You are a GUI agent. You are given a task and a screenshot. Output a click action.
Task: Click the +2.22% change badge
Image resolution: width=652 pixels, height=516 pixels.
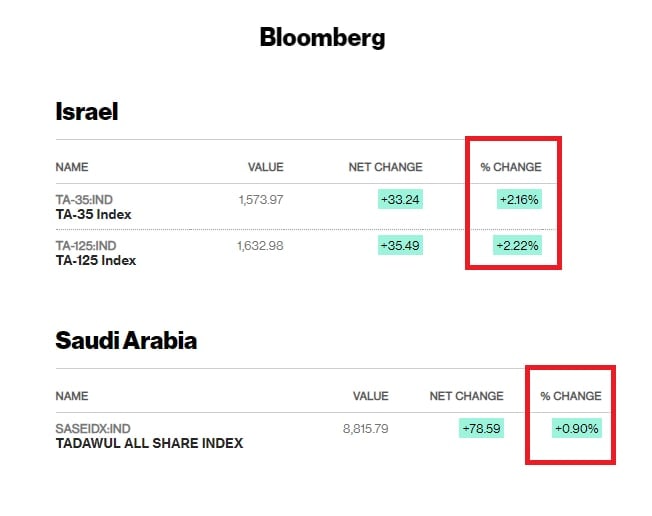519,246
